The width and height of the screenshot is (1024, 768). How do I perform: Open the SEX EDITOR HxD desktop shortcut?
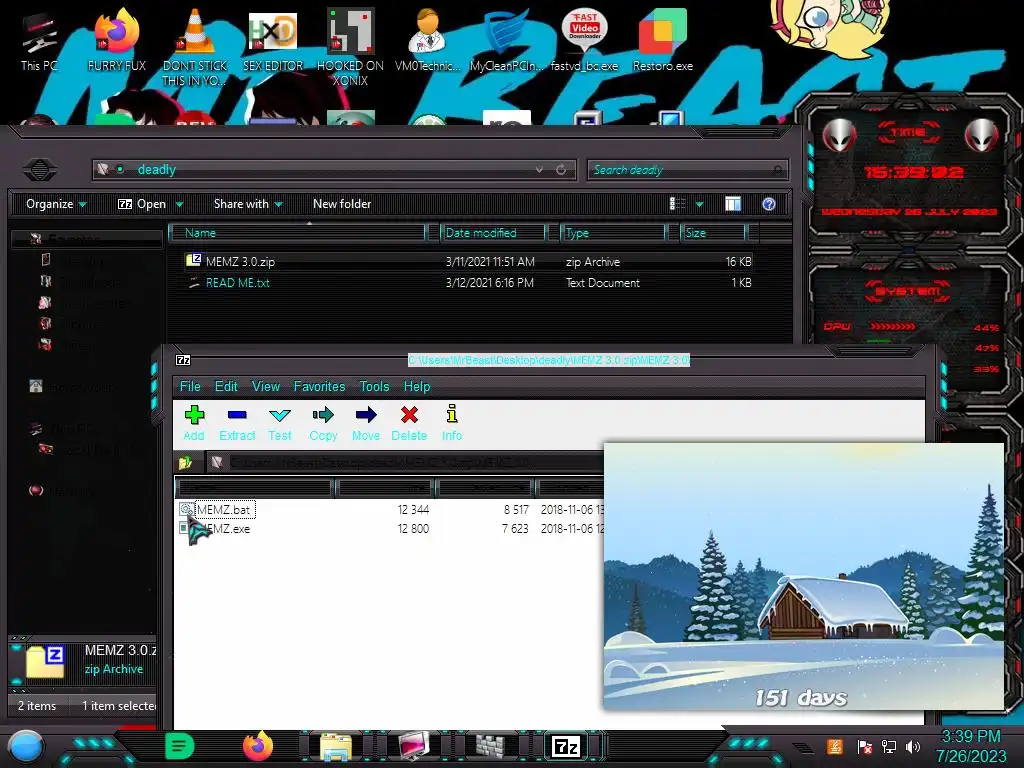(x=273, y=40)
